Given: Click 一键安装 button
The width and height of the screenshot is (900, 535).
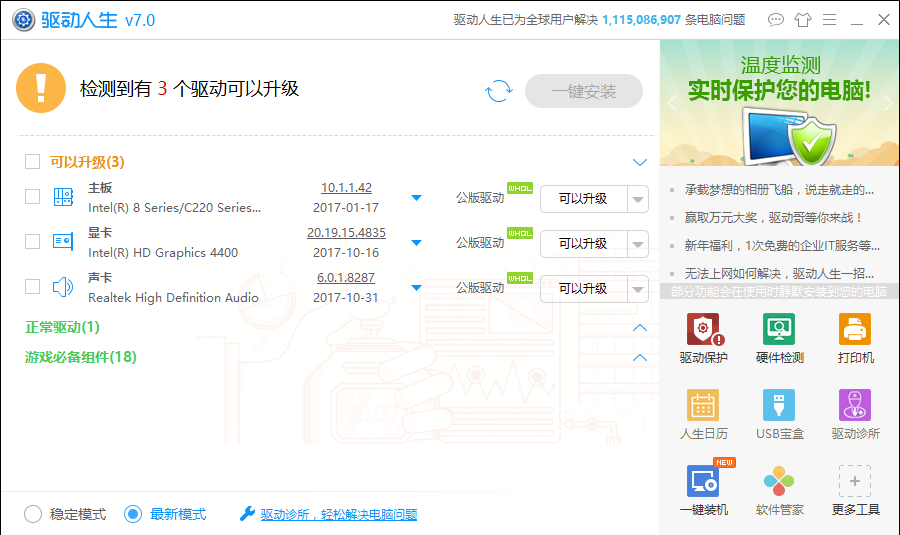Looking at the screenshot, I should coord(584,91).
